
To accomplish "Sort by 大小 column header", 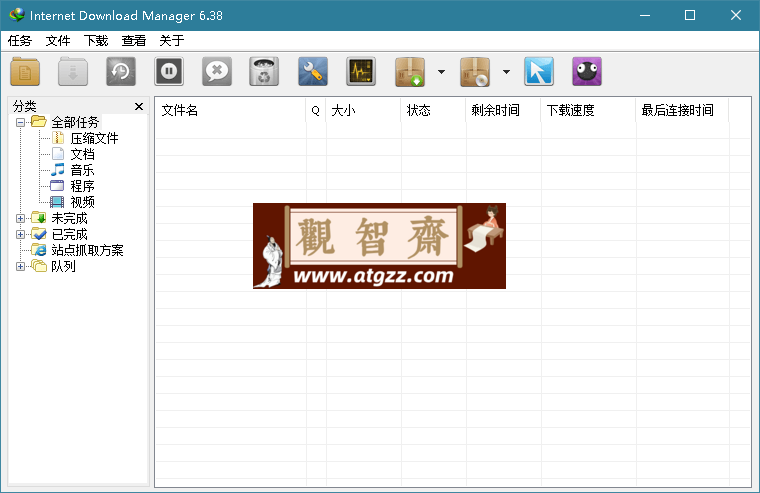I will [364, 111].
